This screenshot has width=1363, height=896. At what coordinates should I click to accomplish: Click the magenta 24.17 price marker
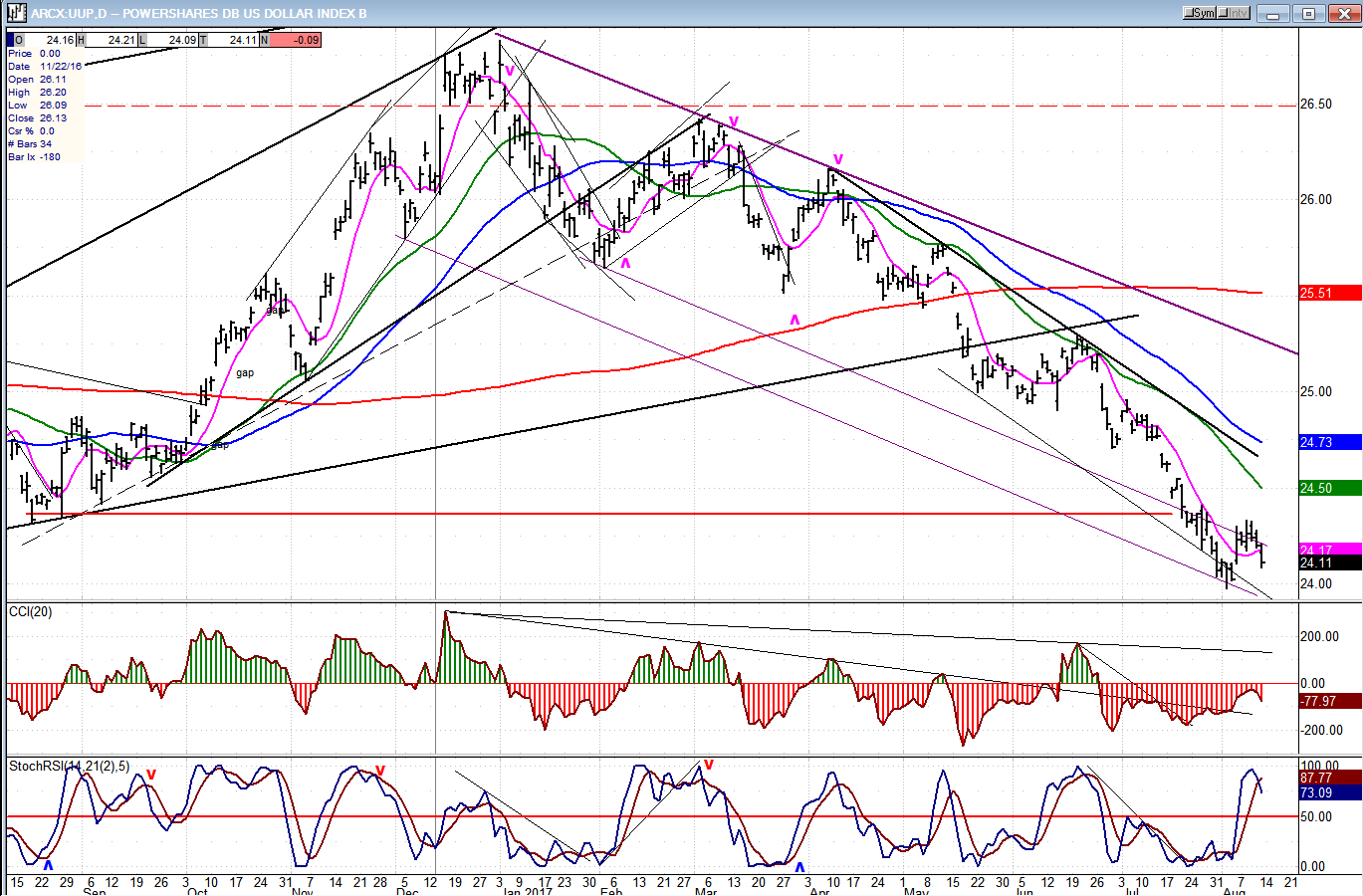(x=1329, y=550)
